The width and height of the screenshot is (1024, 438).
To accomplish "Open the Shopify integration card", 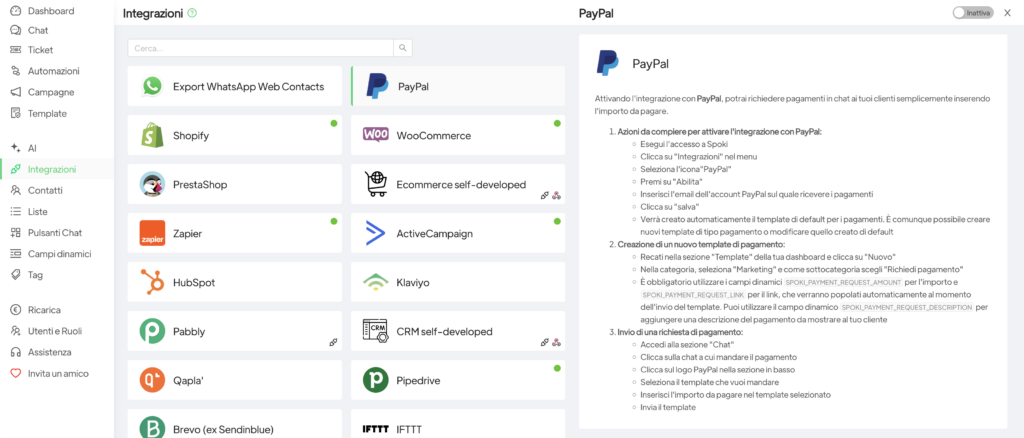I will 235,135.
